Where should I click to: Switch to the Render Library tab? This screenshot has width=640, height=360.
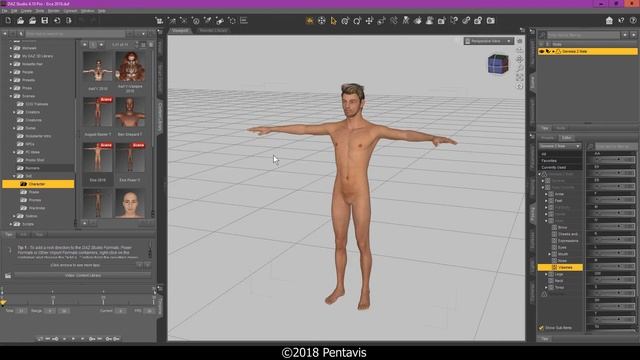[213, 31]
